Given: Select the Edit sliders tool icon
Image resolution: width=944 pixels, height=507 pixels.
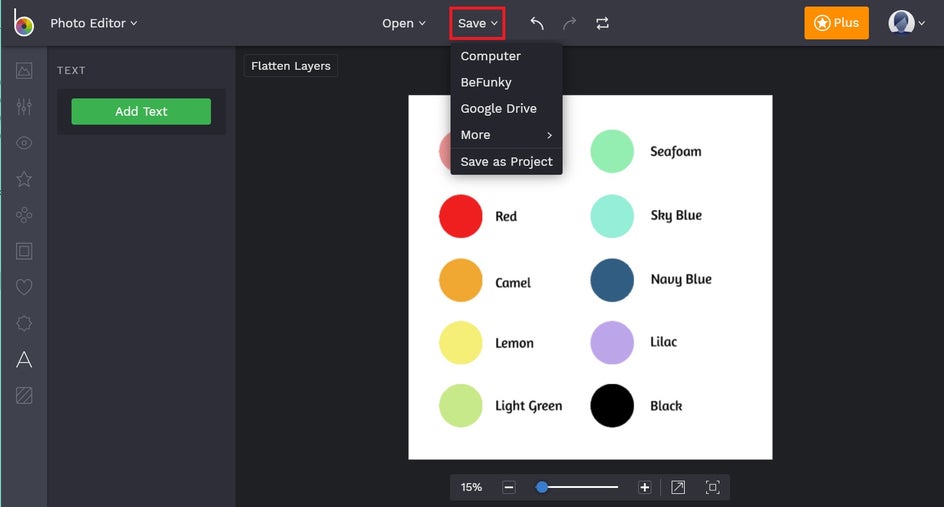Looking at the screenshot, I should (x=24, y=107).
